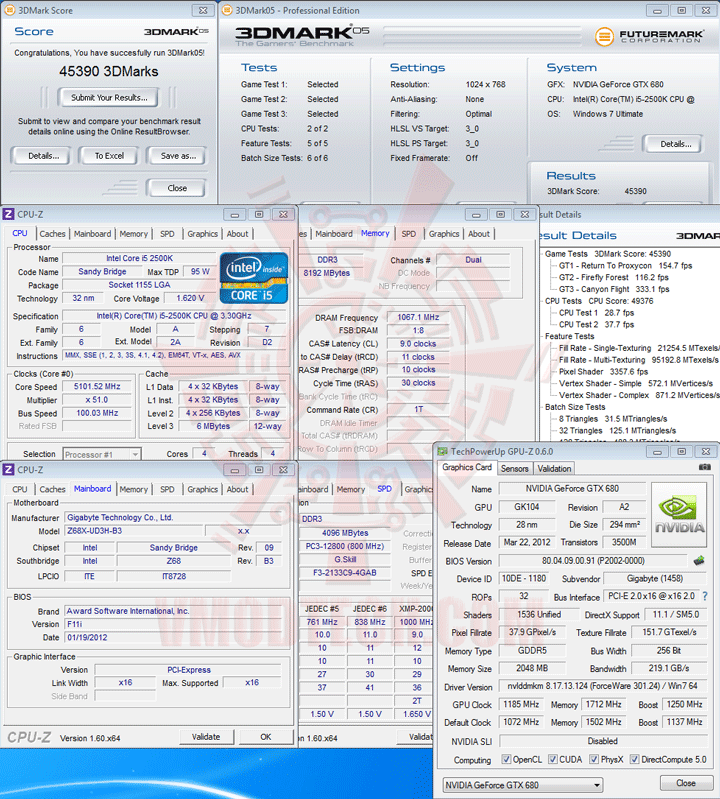Close the 3DMark Score dialog via Close button
Screen dimensions: 720x799
(177, 188)
